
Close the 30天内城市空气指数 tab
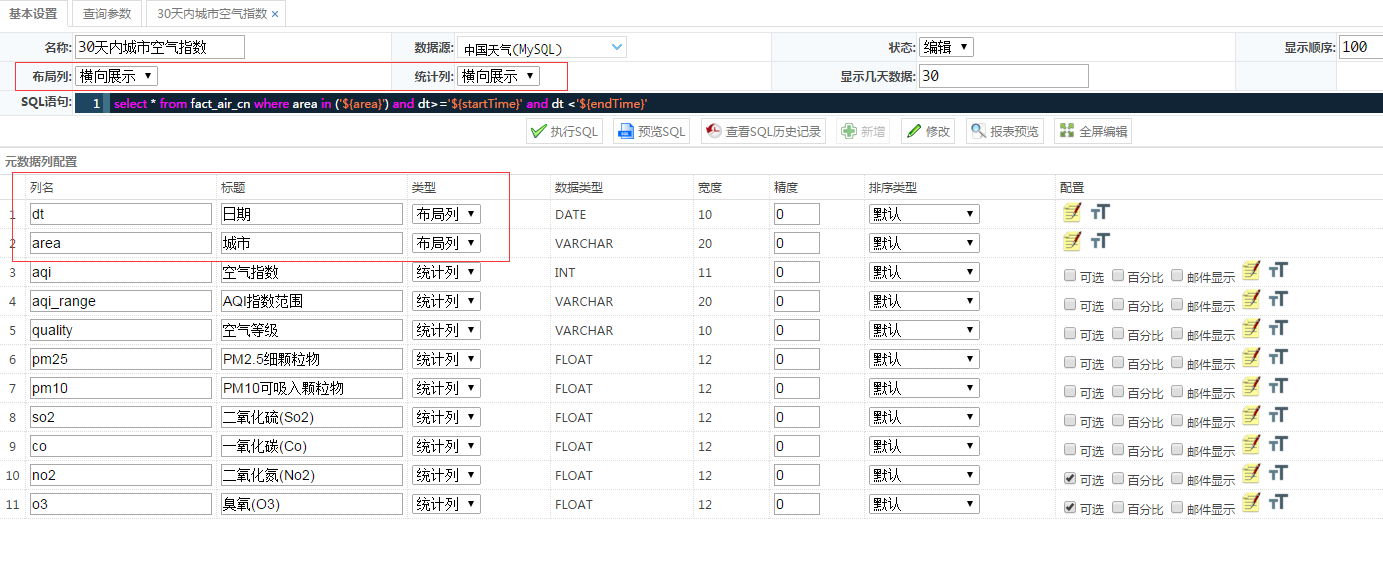click(x=275, y=14)
